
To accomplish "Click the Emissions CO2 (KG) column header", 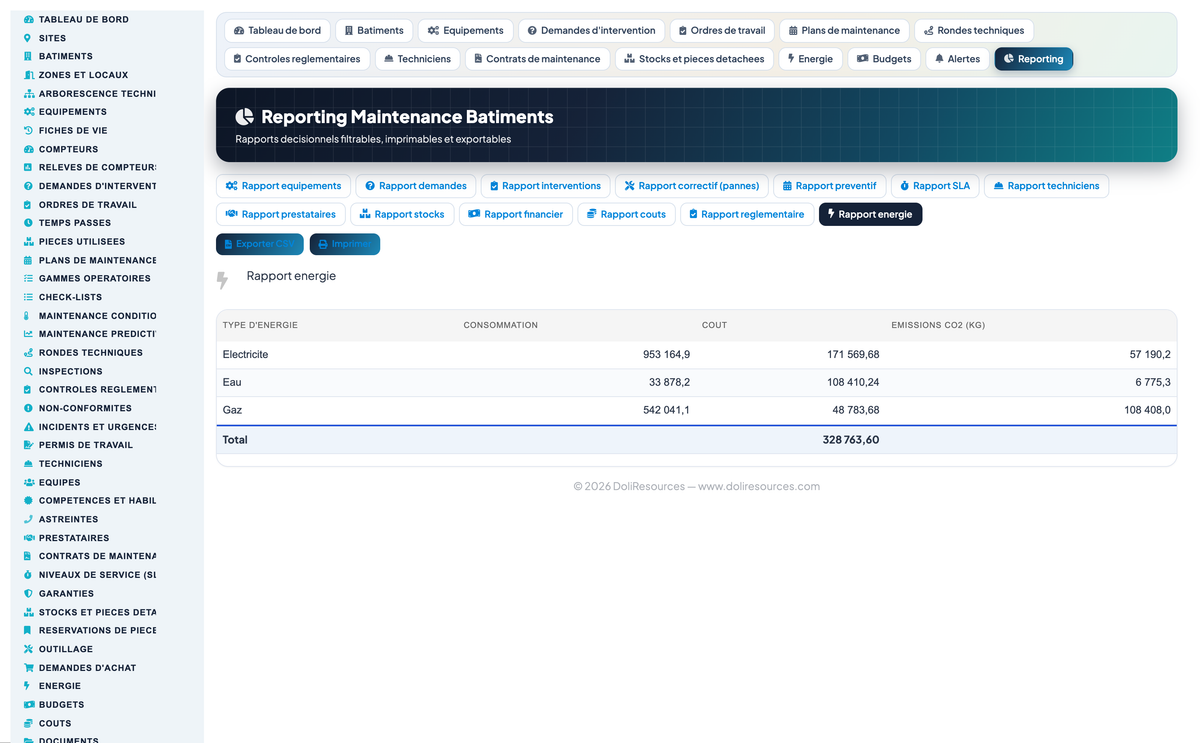I will tap(938, 325).
